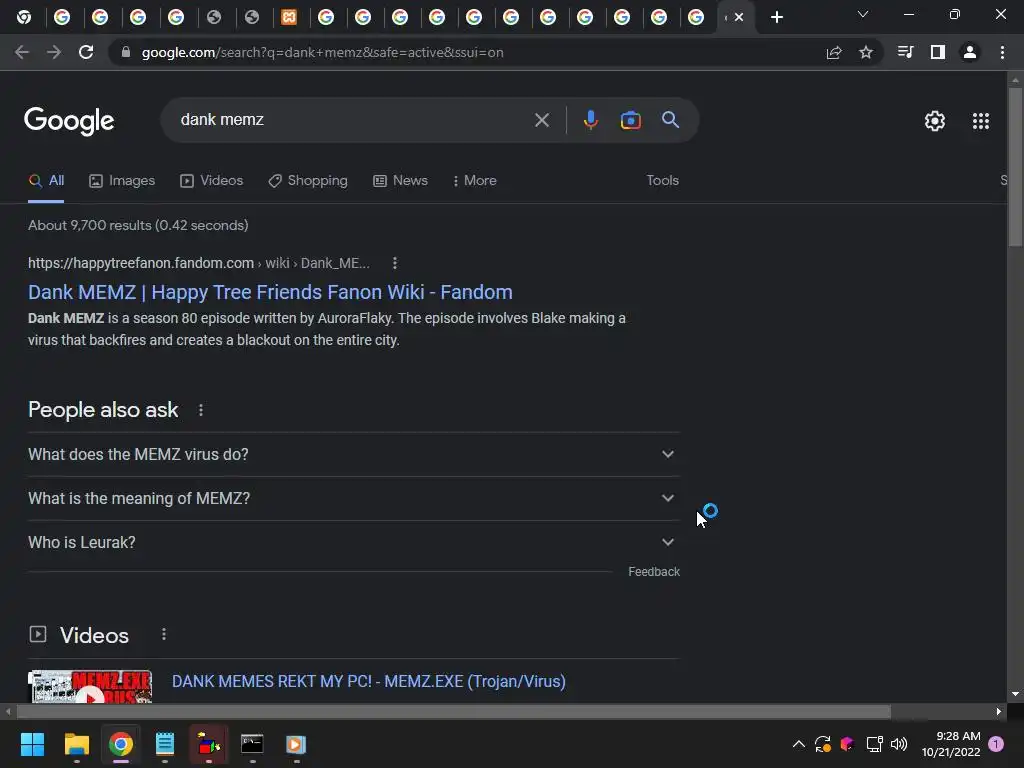Expand 'What is the meaning of MEMZ?'
The height and width of the screenshot is (768, 1024).
pos(353,498)
